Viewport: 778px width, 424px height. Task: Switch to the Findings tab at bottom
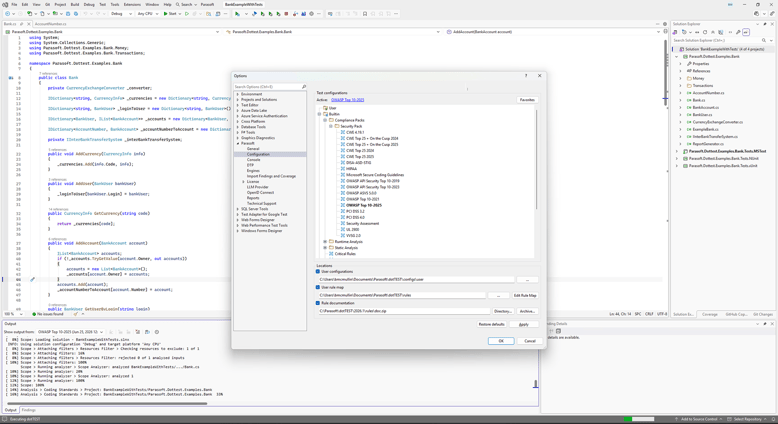pyautogui.click(x=28, y=410)
